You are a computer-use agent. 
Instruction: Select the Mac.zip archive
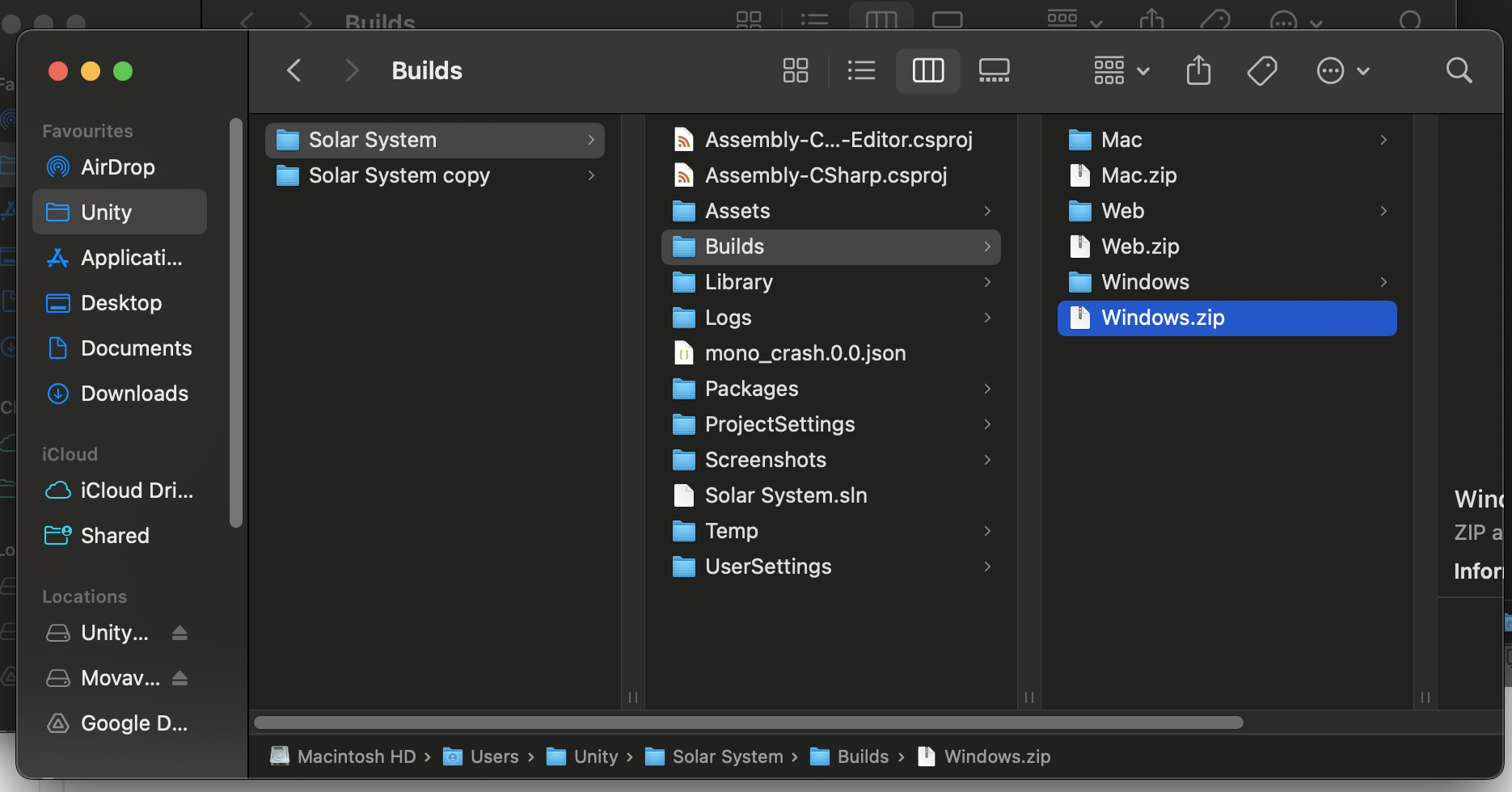tap(1227, 175)
